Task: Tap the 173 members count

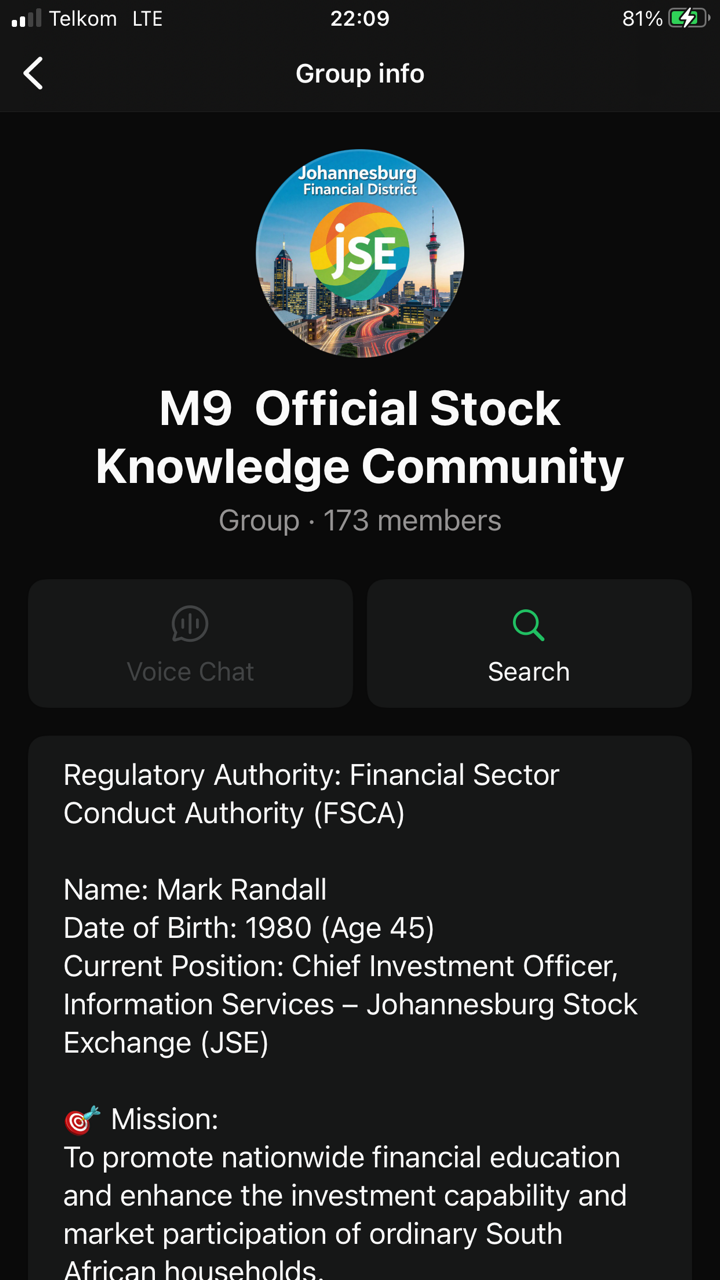Action: 412,521
